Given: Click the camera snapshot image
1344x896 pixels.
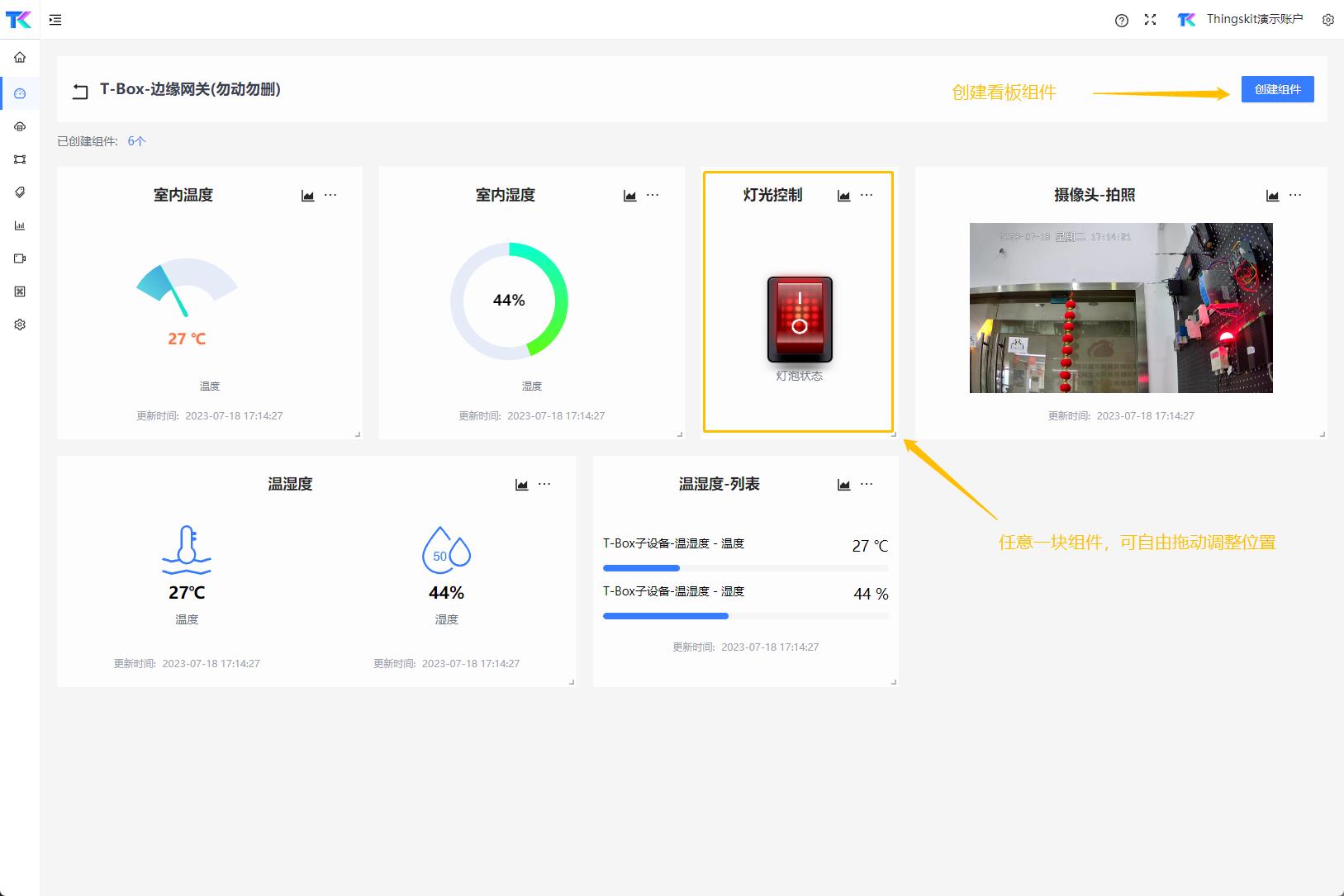Looking at the screenshot, I should point(1121,308).
